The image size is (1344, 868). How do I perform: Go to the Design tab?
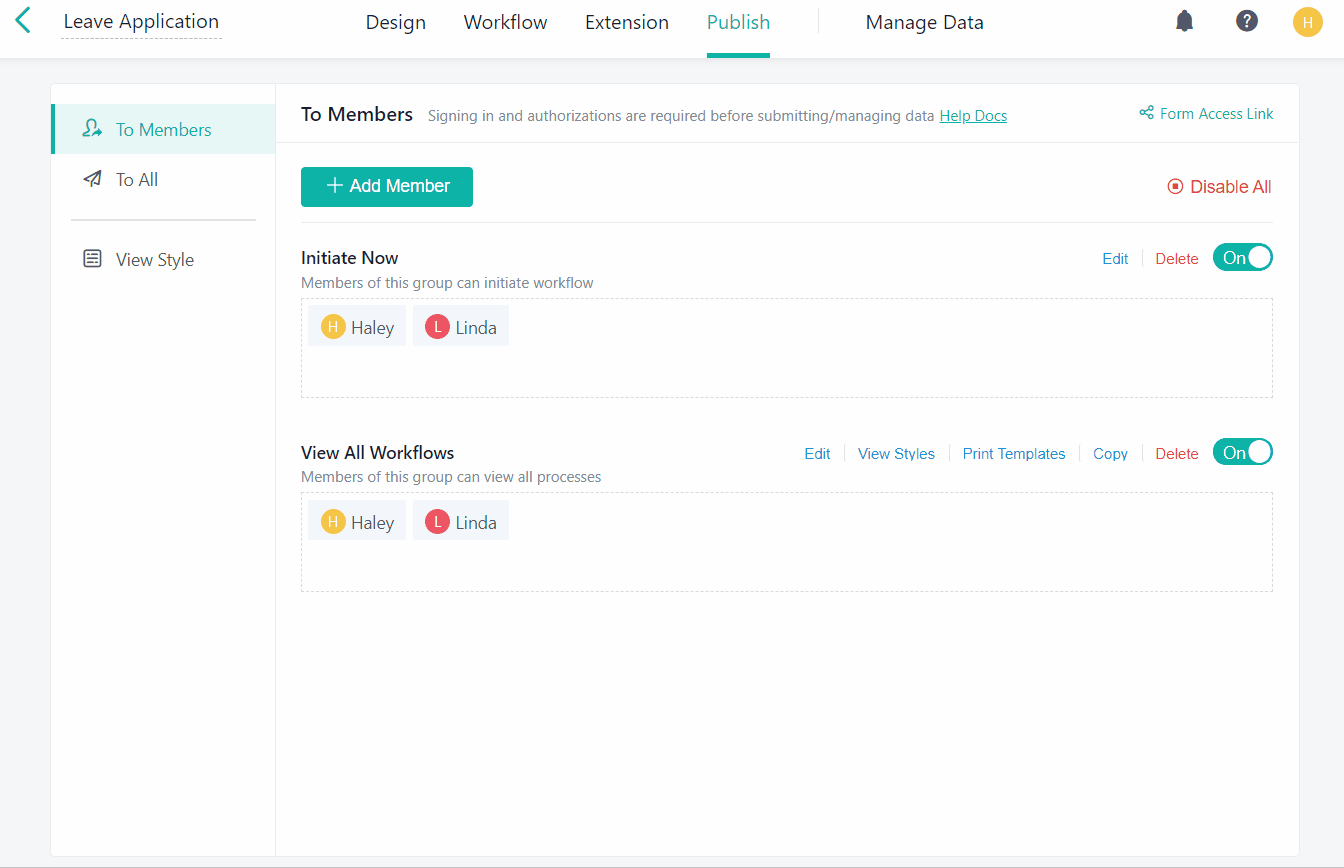(x=395, y=22)
